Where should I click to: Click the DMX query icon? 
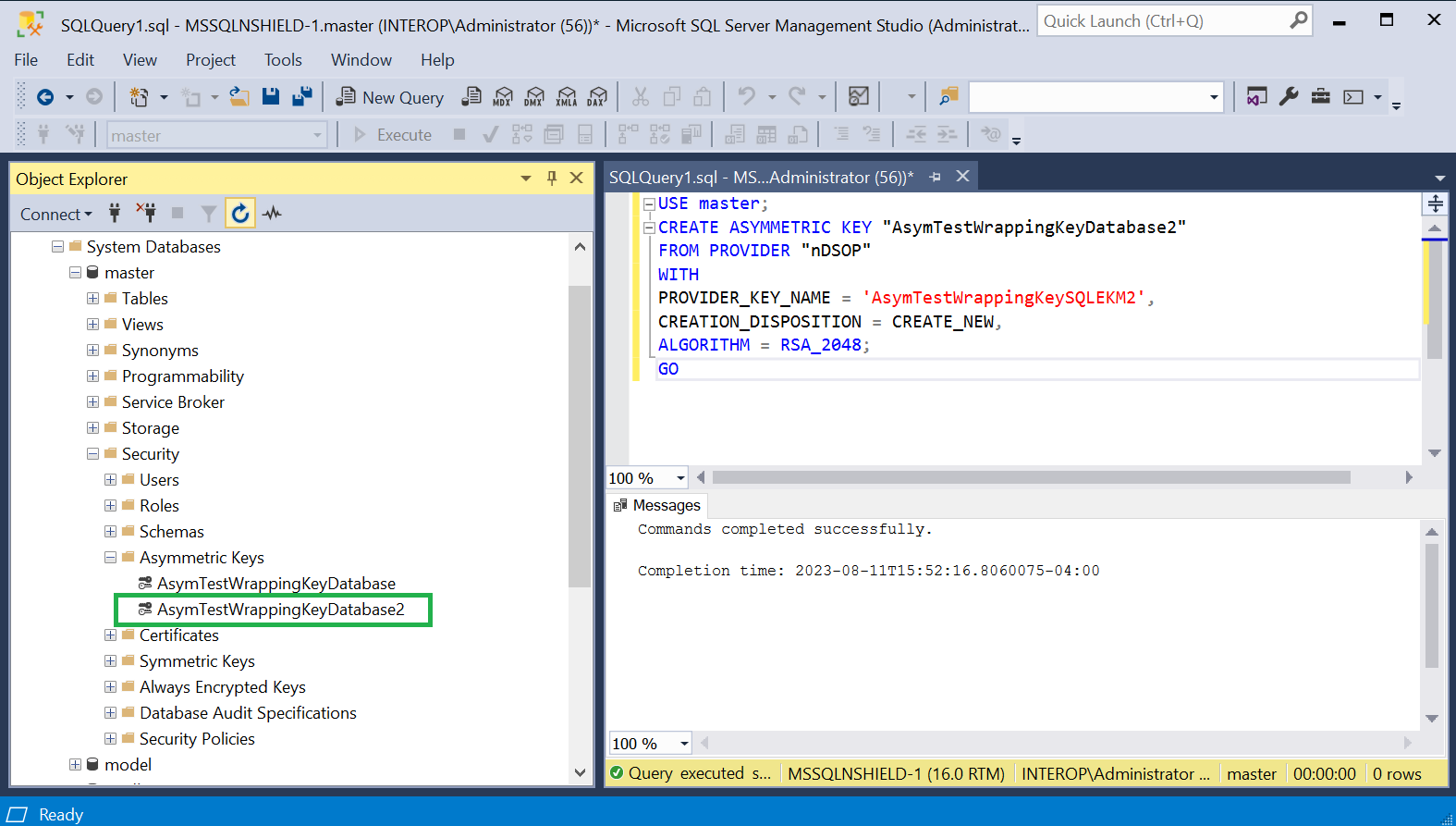pyautogui.click(x=534, y=96)
